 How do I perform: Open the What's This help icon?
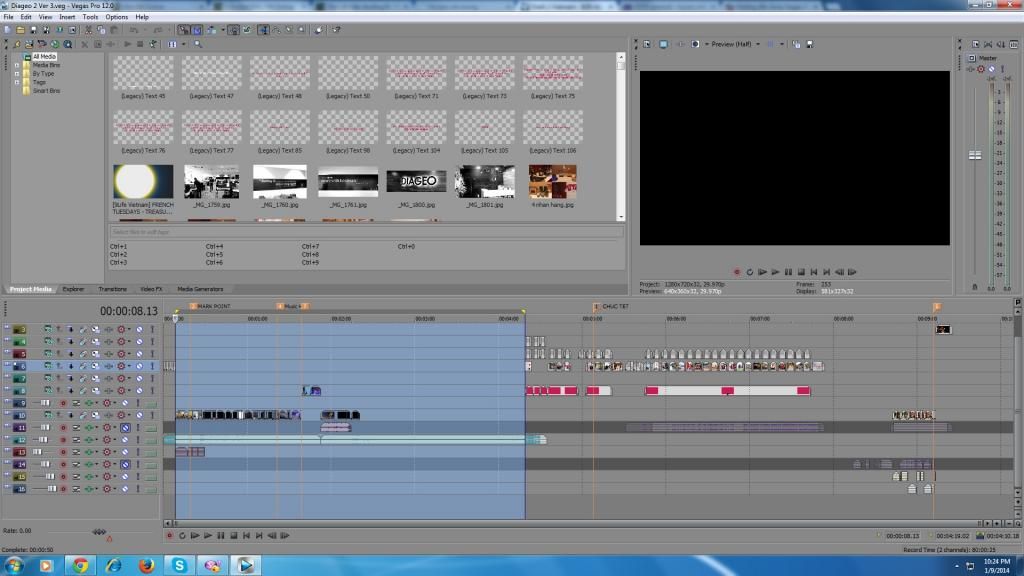[x=336, y=30]
